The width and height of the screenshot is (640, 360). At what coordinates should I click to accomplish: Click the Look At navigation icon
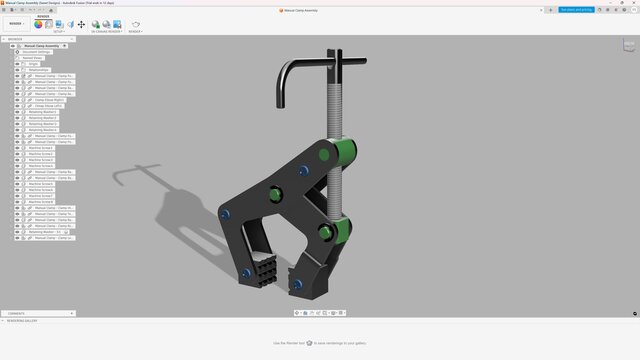[x=305, y=313]
